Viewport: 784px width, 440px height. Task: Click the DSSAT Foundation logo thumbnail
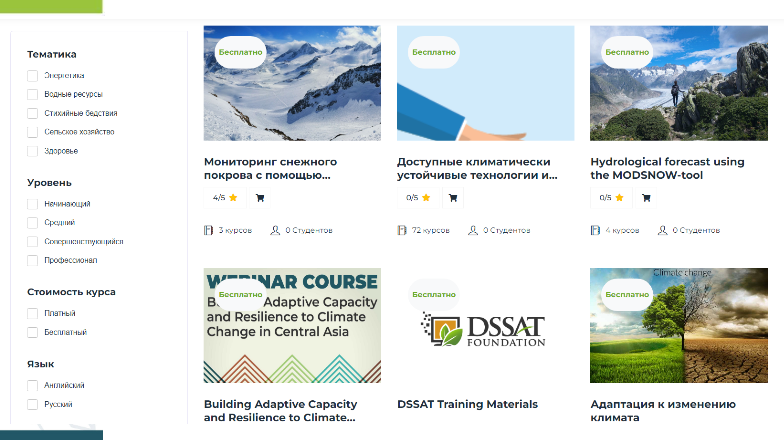[x=486, y=326]
